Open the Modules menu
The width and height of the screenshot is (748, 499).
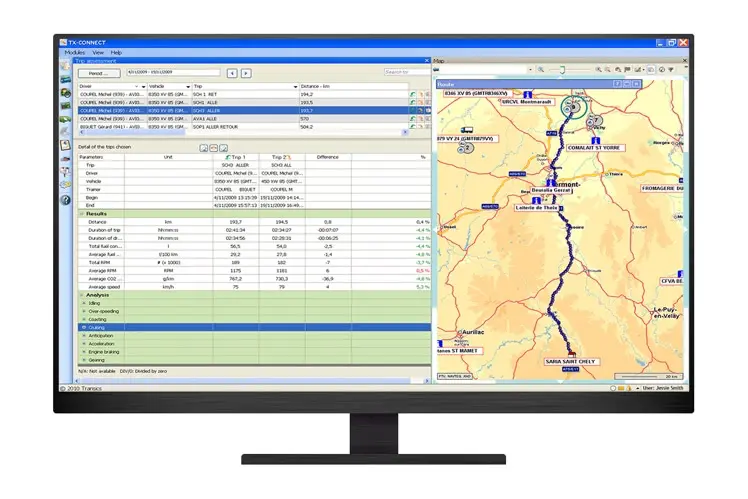coord(75,52)
